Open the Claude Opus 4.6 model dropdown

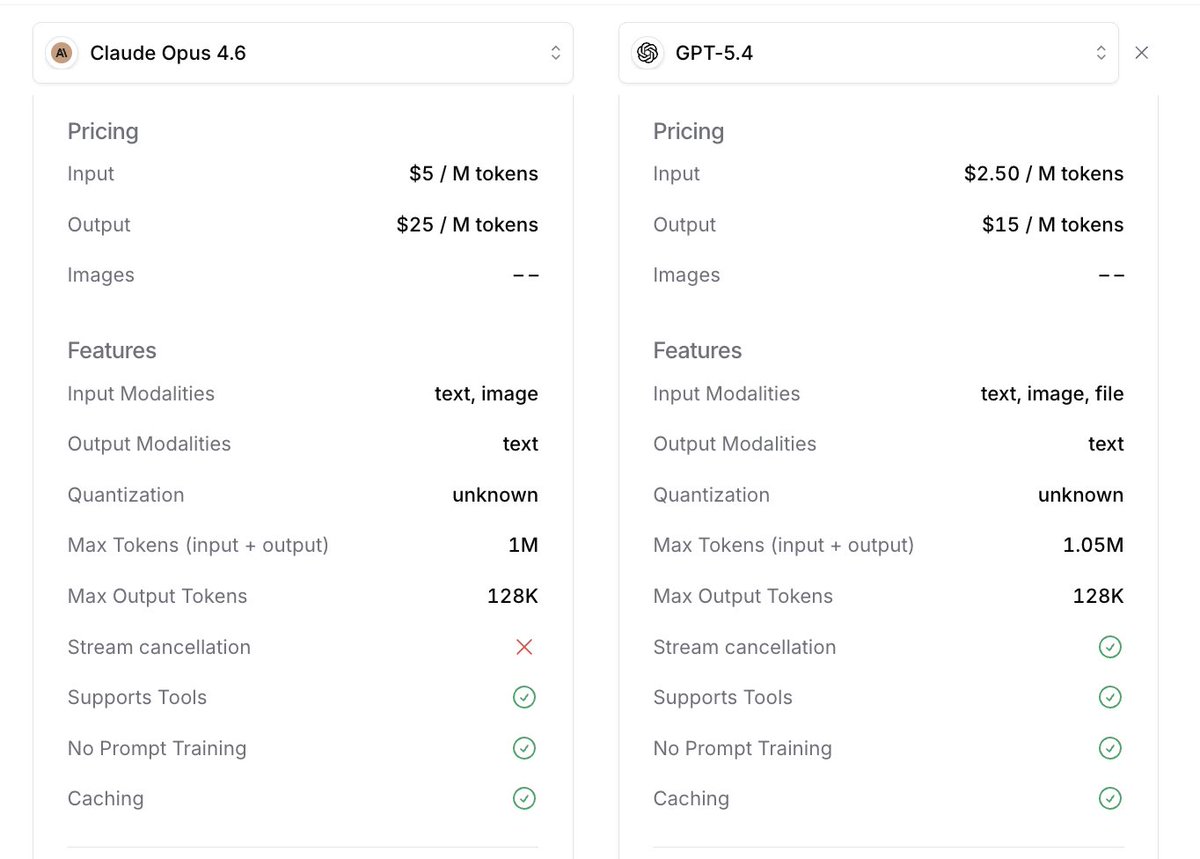click(303, 53)
